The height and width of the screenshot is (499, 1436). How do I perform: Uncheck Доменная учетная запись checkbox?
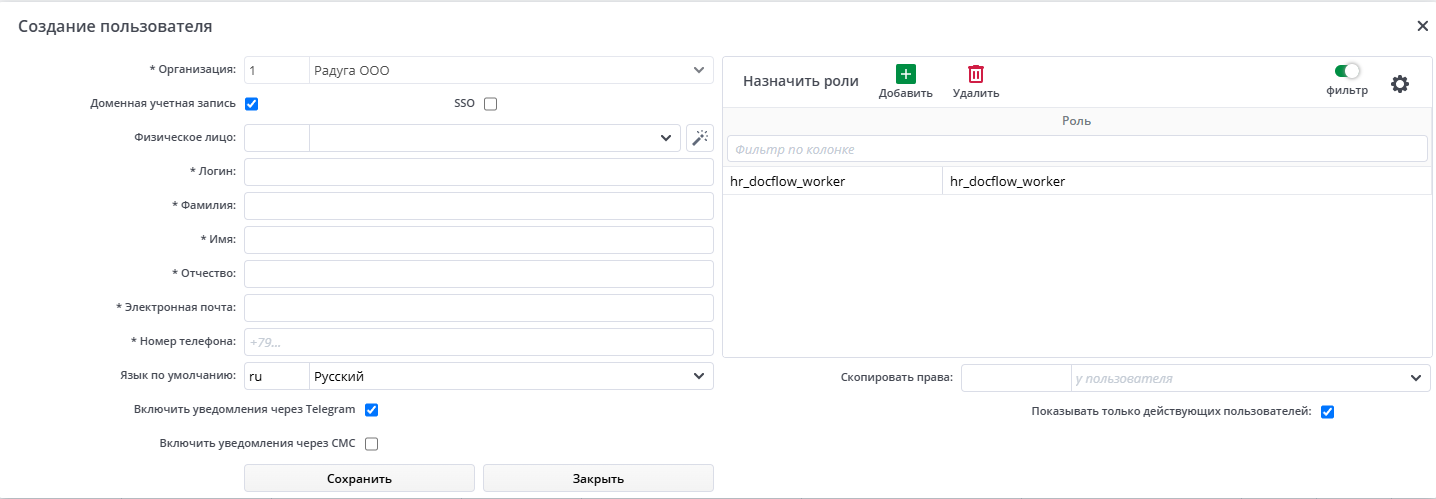pyautogui.click(x=252, y=103)
